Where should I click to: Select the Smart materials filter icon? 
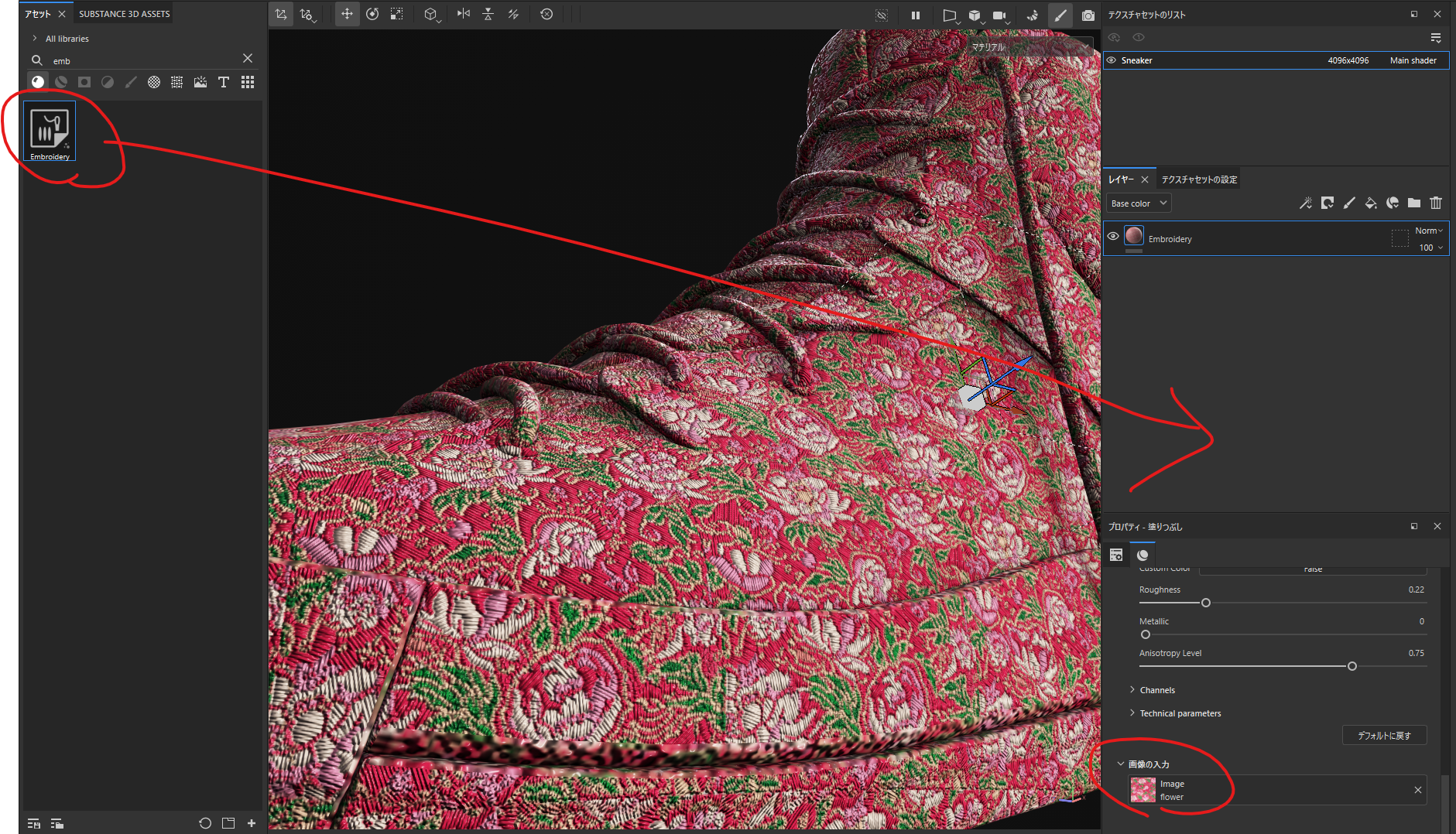[61, 82]
